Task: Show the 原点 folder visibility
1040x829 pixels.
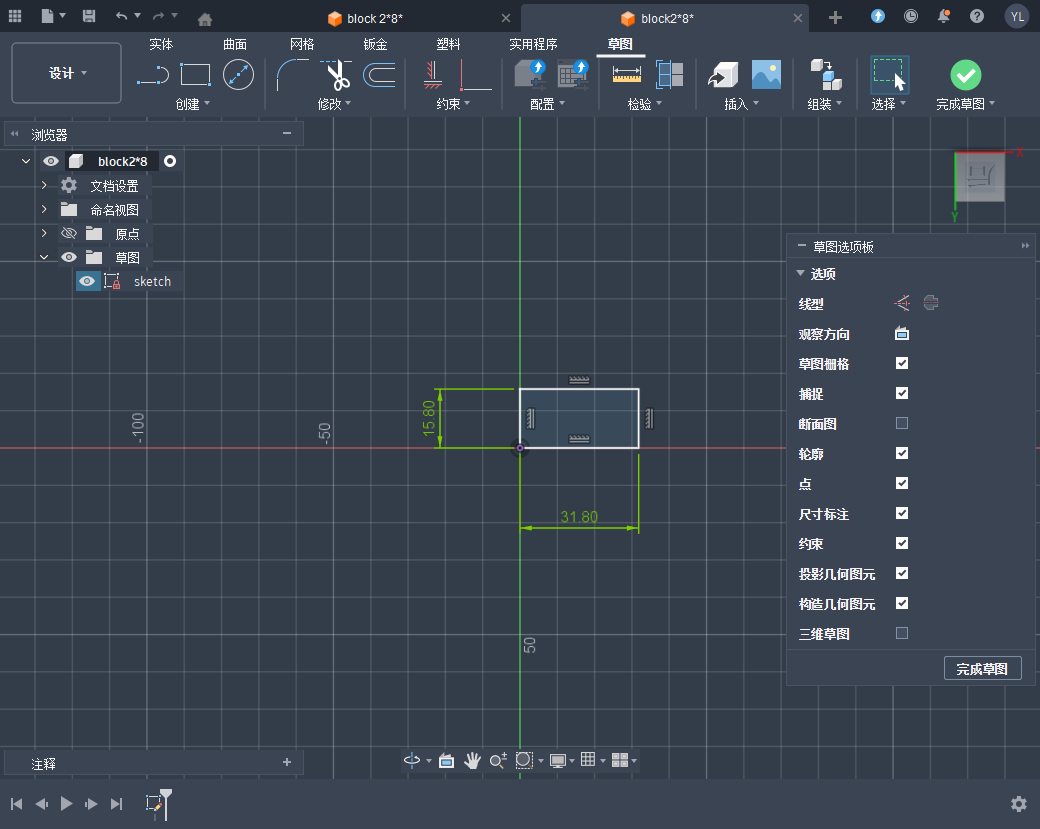Action: point(69,233)
